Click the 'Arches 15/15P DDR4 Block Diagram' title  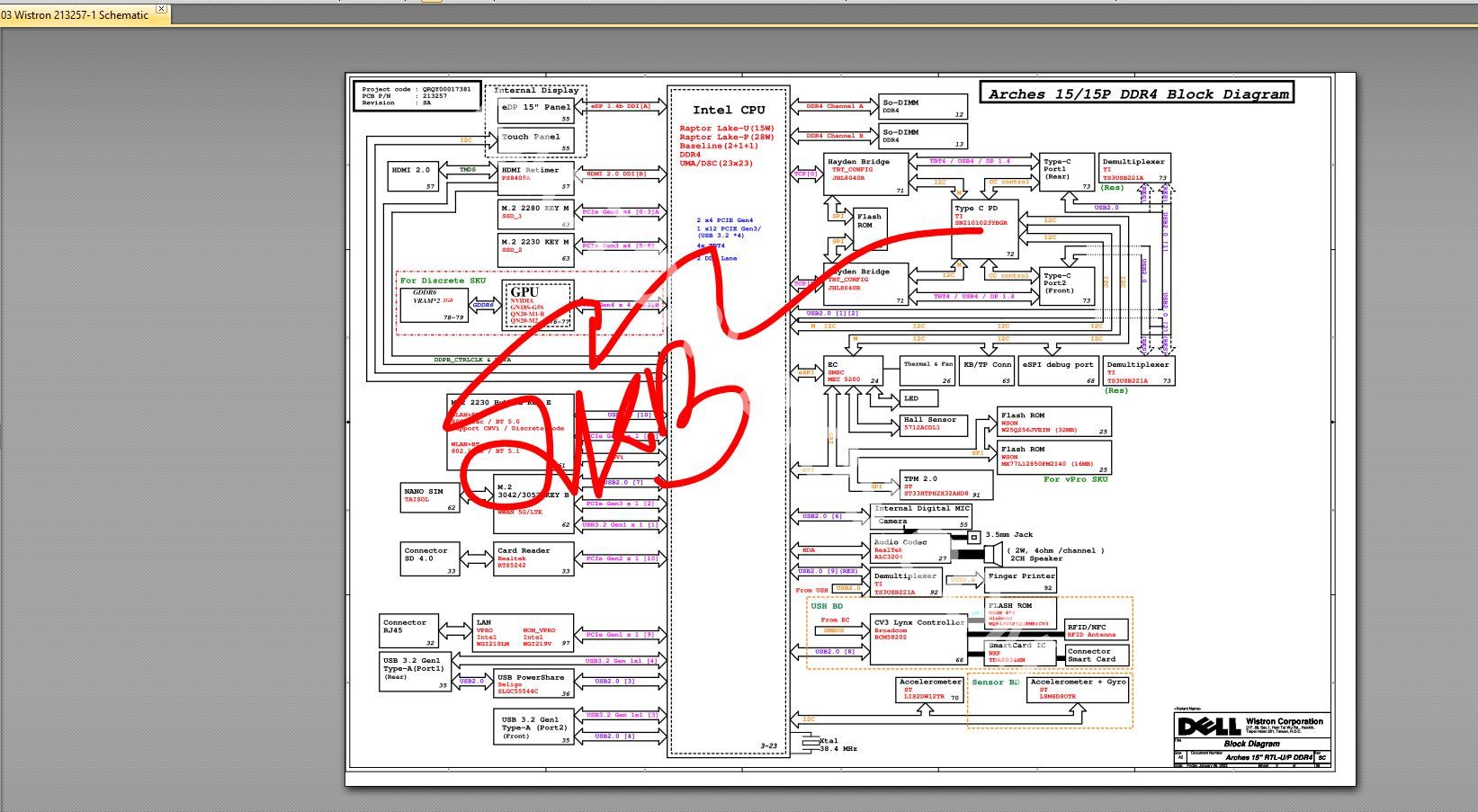pyautogui.click(x=1137, y=94)
